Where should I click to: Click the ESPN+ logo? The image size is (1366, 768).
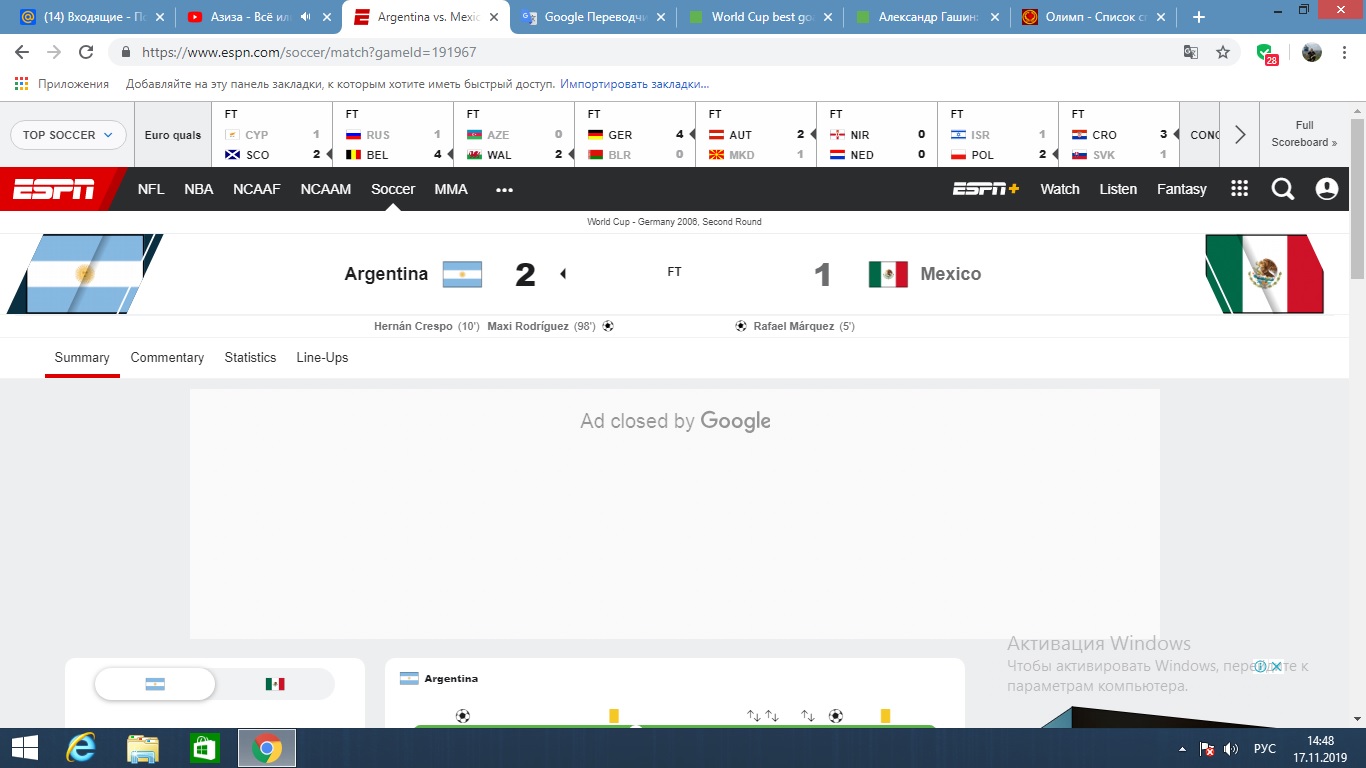(986, 189)
